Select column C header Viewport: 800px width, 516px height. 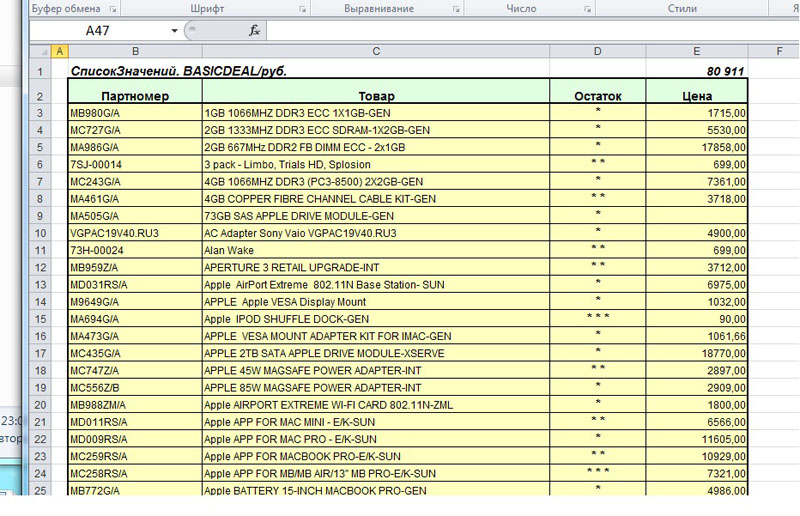pos(376,51)
